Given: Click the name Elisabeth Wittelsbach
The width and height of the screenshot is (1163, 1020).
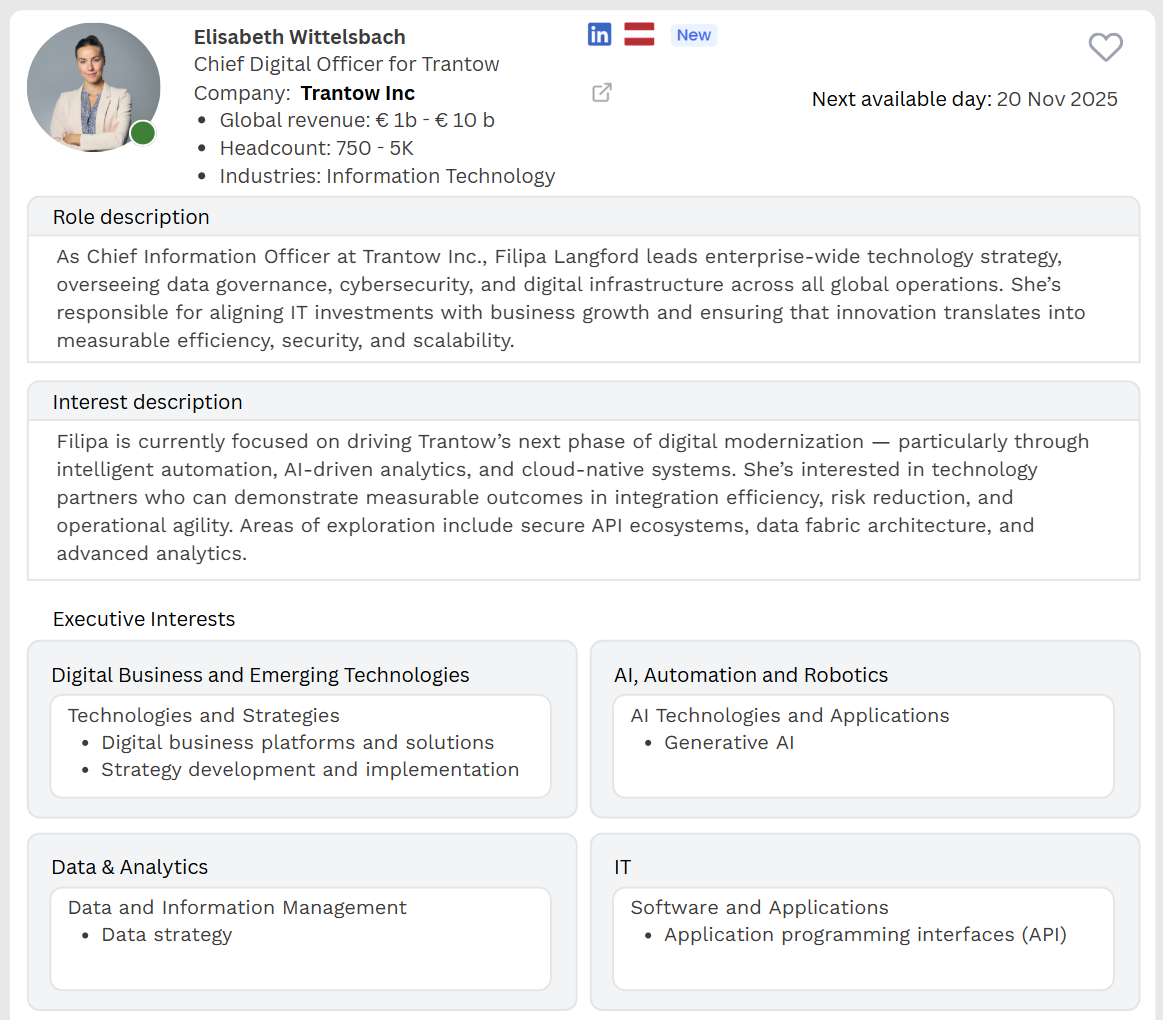Looking at the screenshot, I should [x=299, y=37].
